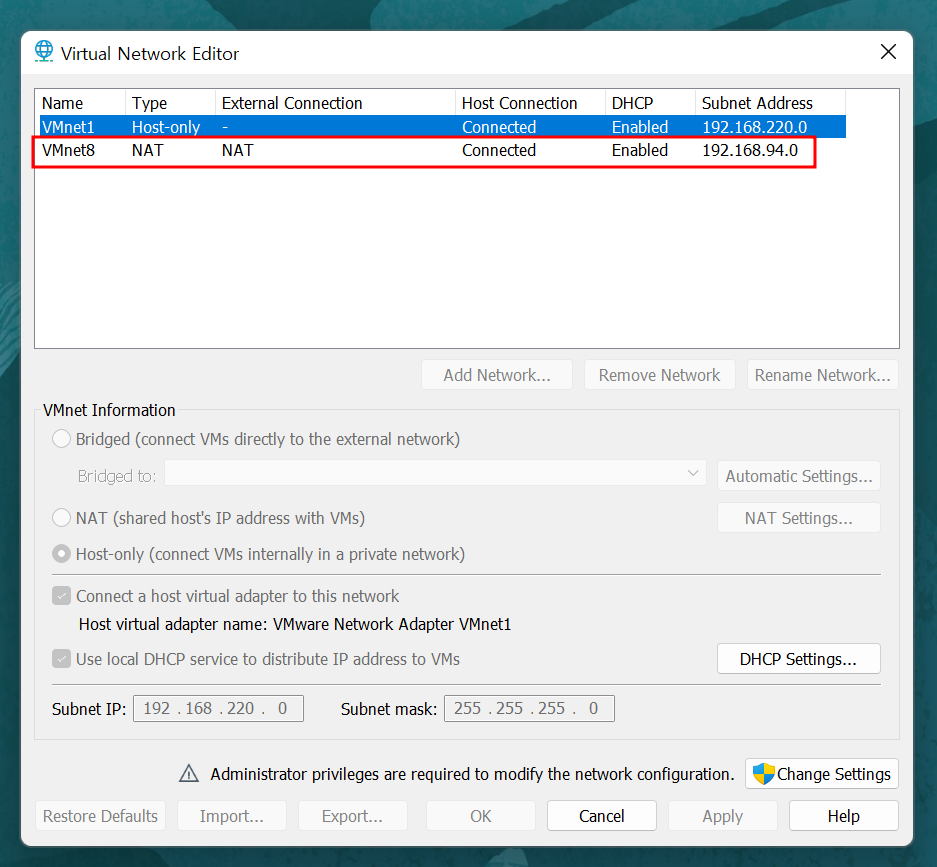The image size is (937, 867).
Task: Click the External Connection column header
Action: 335,103
